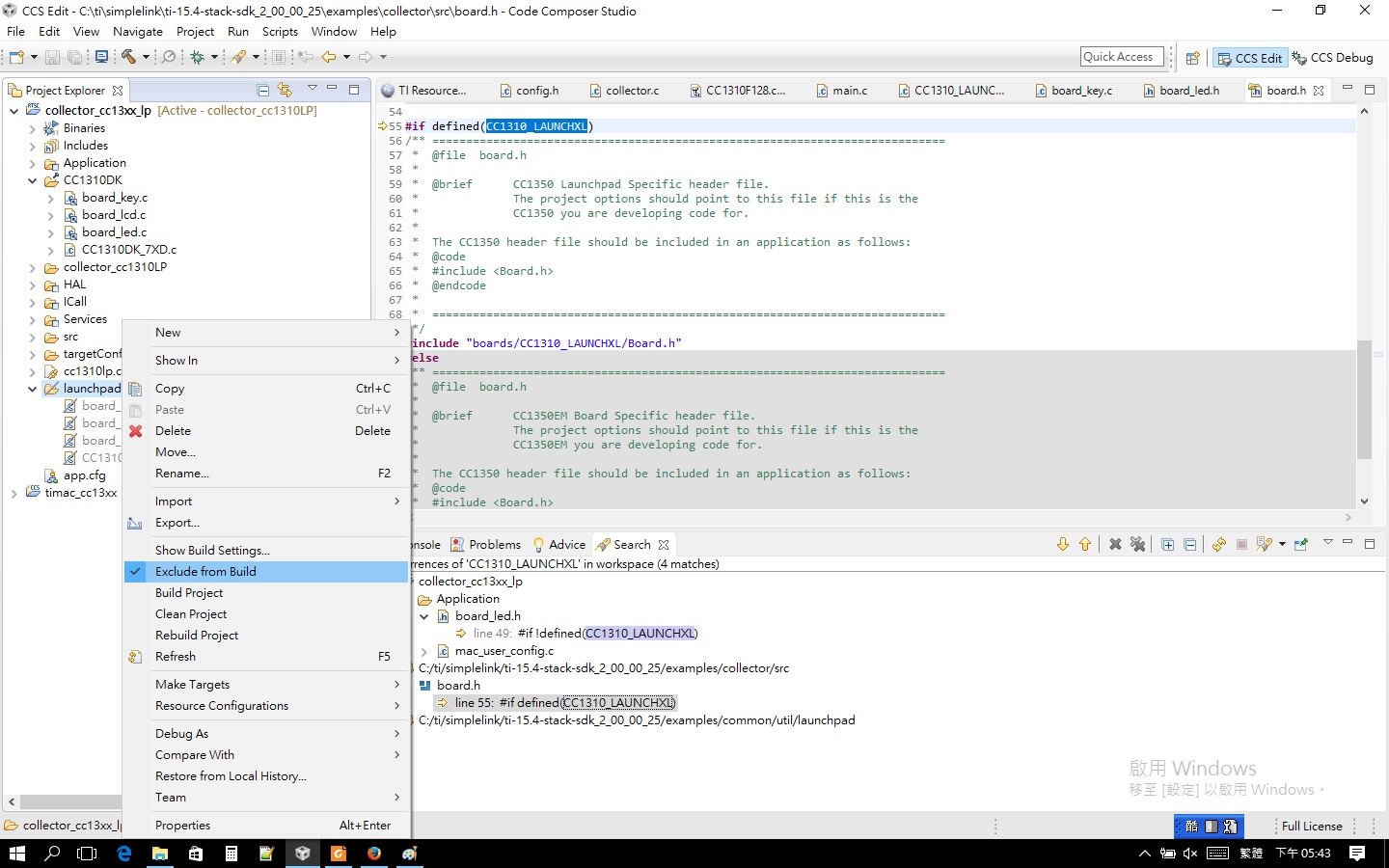Expand all search results
Viewport: 1389px width, 868px height.
pyautogui.click(x=1168, y=544)
